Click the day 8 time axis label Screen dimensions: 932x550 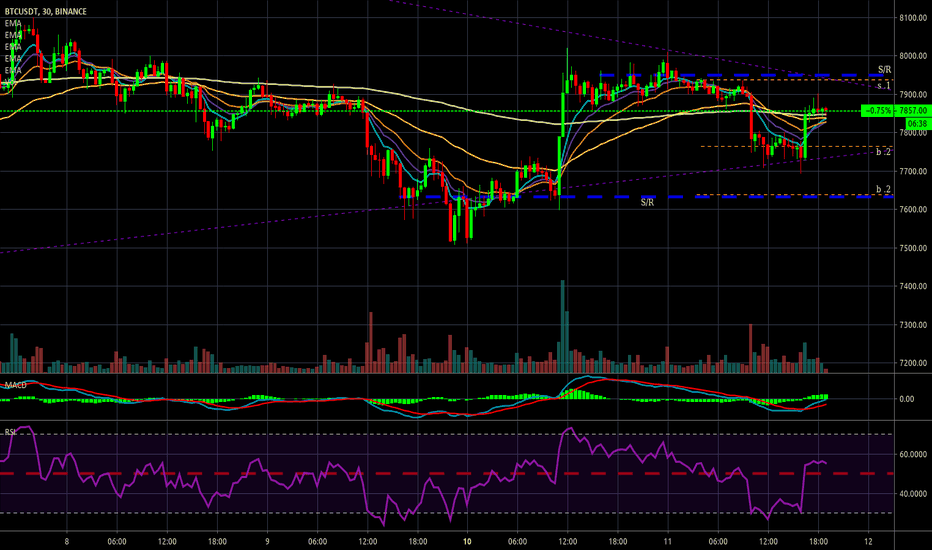tap(67, 541)
